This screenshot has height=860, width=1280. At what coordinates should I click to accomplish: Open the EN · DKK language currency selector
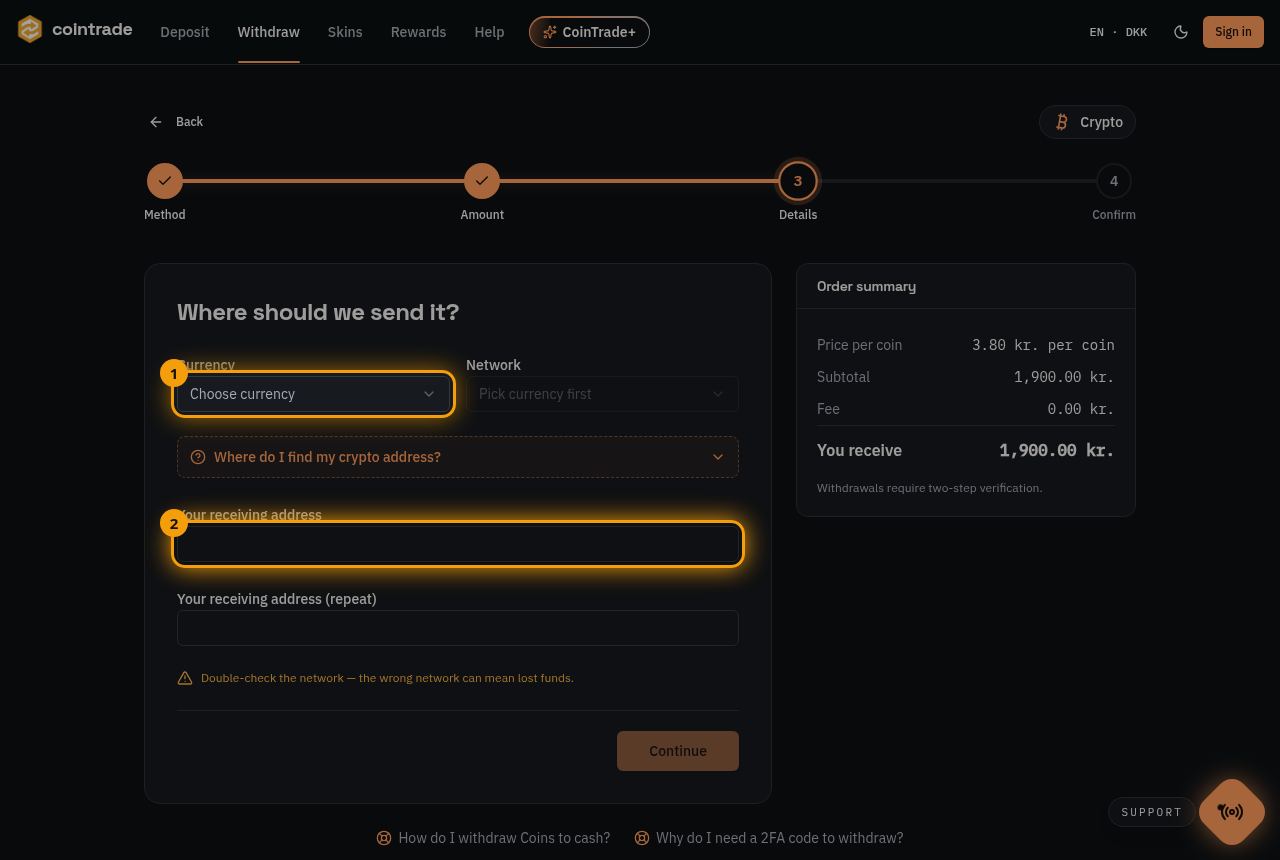1118,32
